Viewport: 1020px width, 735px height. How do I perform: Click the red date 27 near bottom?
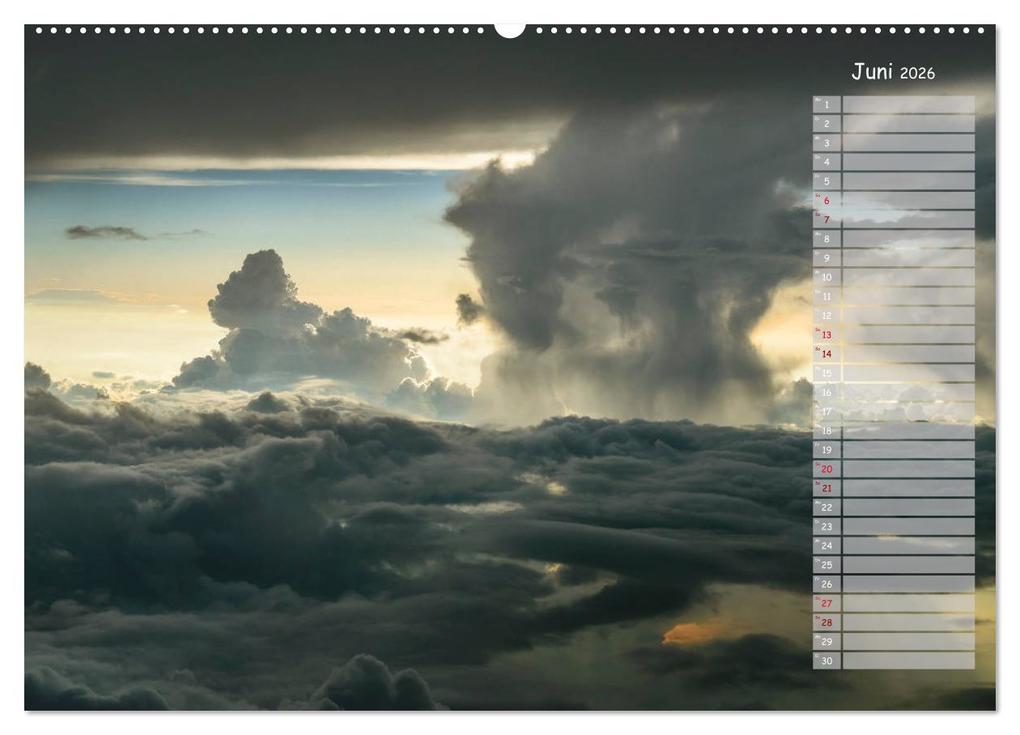click(828, 602)
